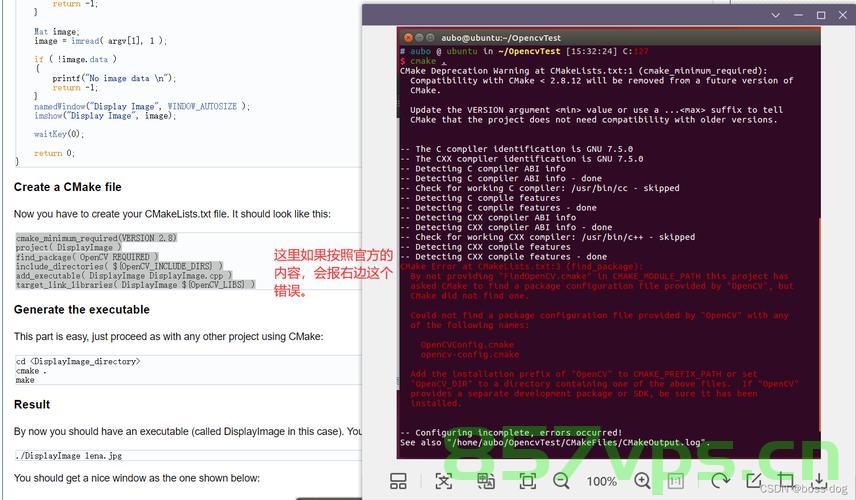Click the 'Detecting CXX compile features - done' line
This screenshot has width=856, height=500.
pyautogui.click(x=503, y=257)
